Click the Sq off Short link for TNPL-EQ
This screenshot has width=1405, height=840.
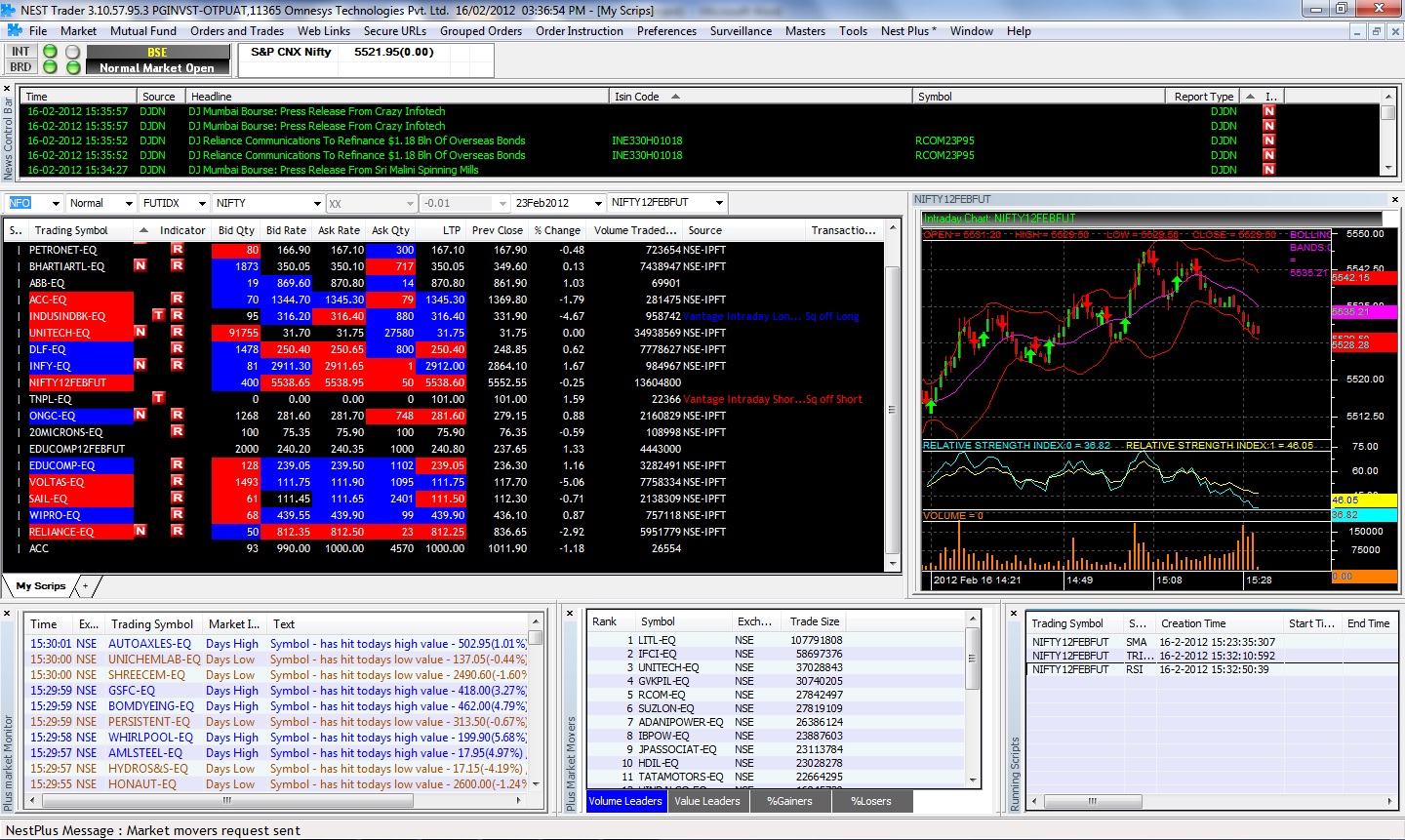834,399
